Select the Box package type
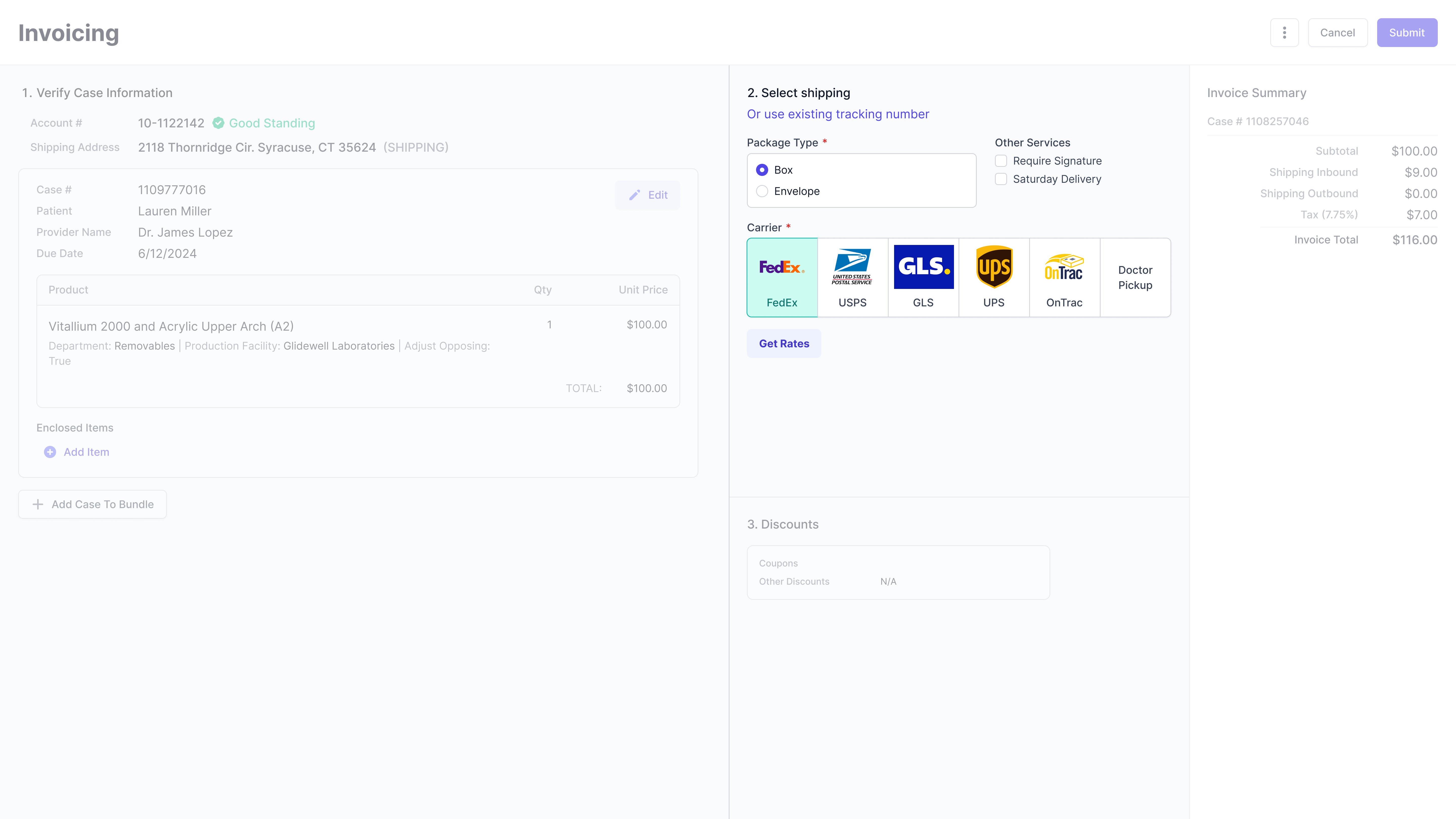Viewport: 1456px width, 819px height. coord(762,170)
